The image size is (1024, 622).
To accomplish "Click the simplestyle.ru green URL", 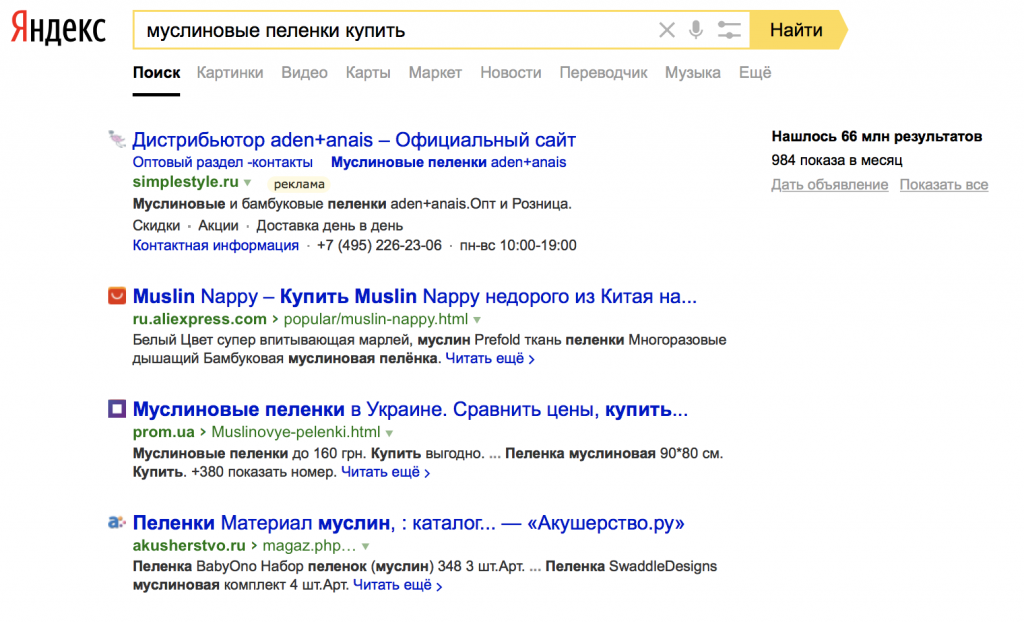I will [185, 182].
